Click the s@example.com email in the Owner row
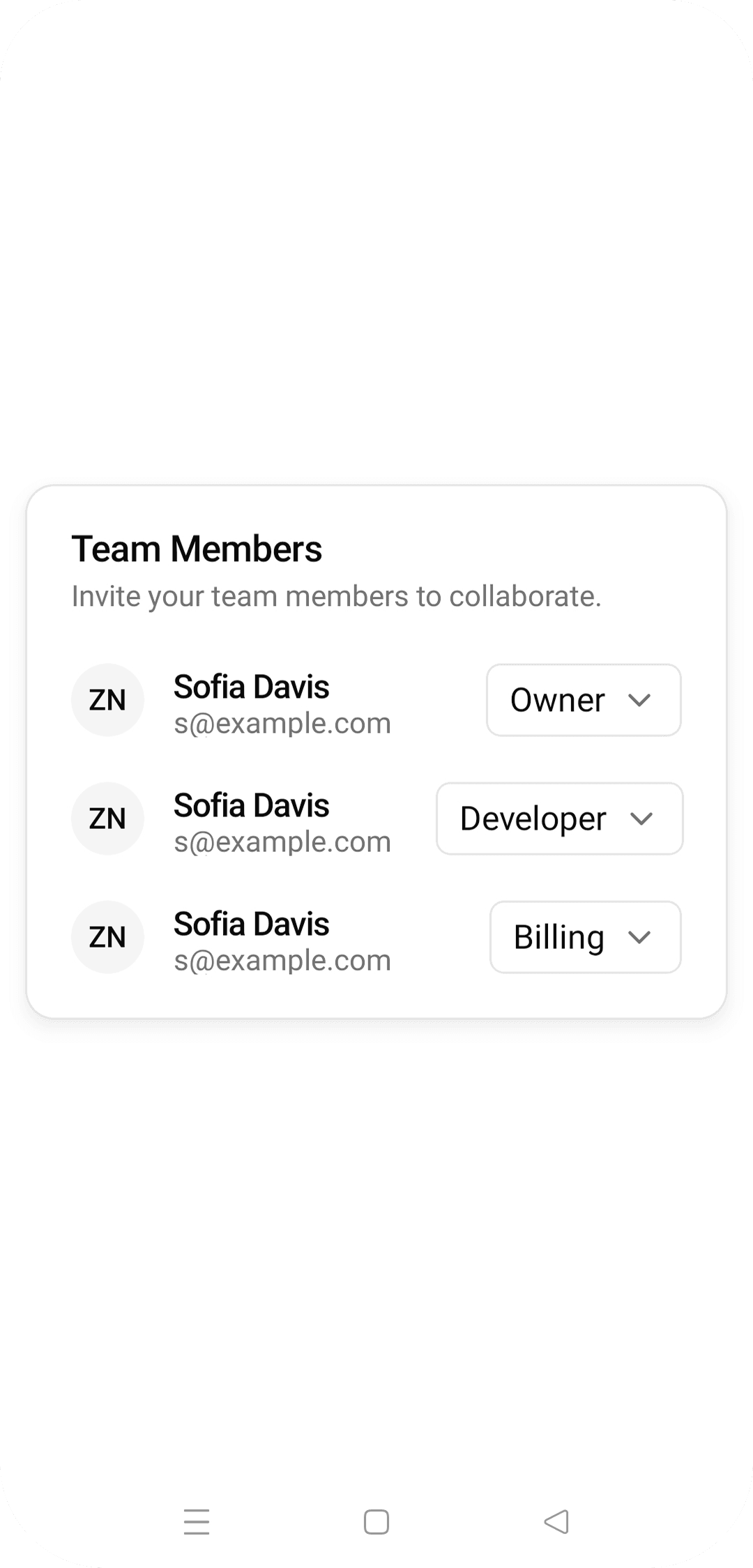Image resolution: width=753 pixels, height=1568 pixels. coord(282,724)
